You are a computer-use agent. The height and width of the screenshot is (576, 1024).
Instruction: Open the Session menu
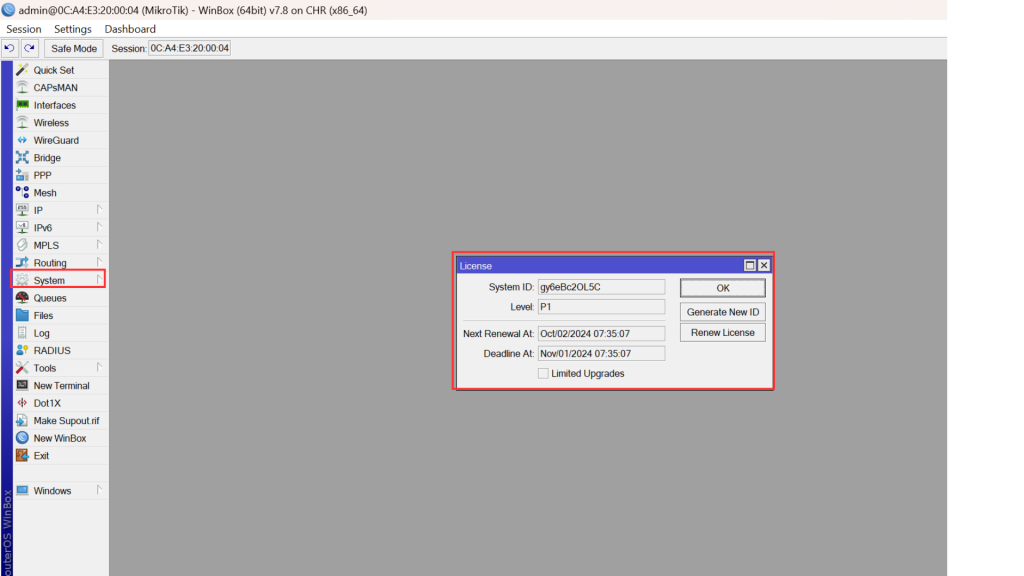tap(24, 29)
